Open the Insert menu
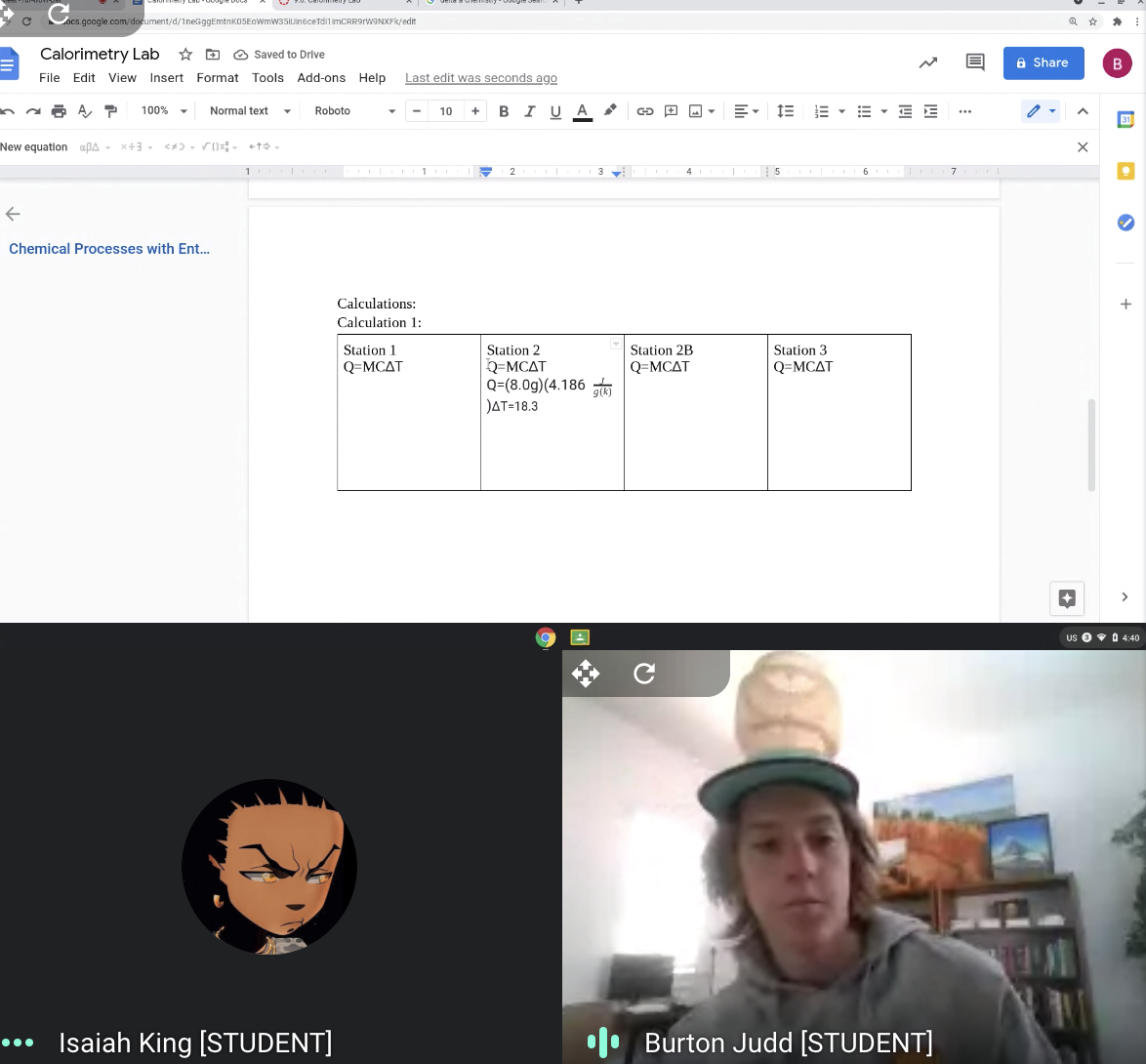The height and width of the screenshot is (1064, 1146). pos(167,77)
